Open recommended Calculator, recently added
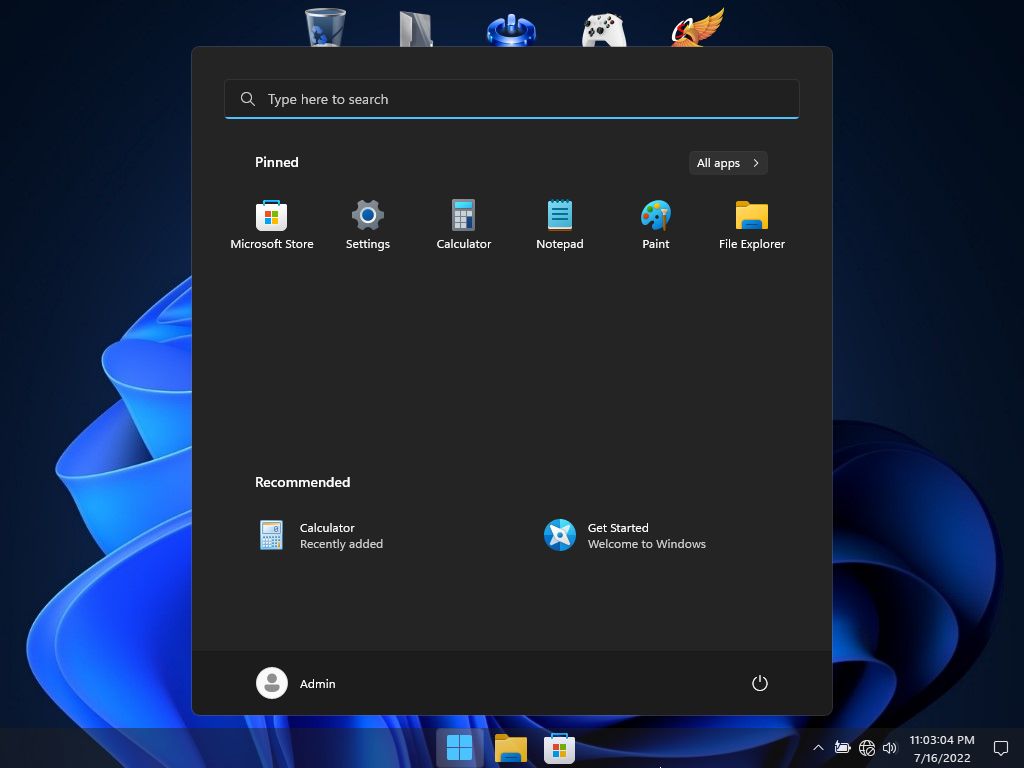1024x768 pixels. pos(321,536)
